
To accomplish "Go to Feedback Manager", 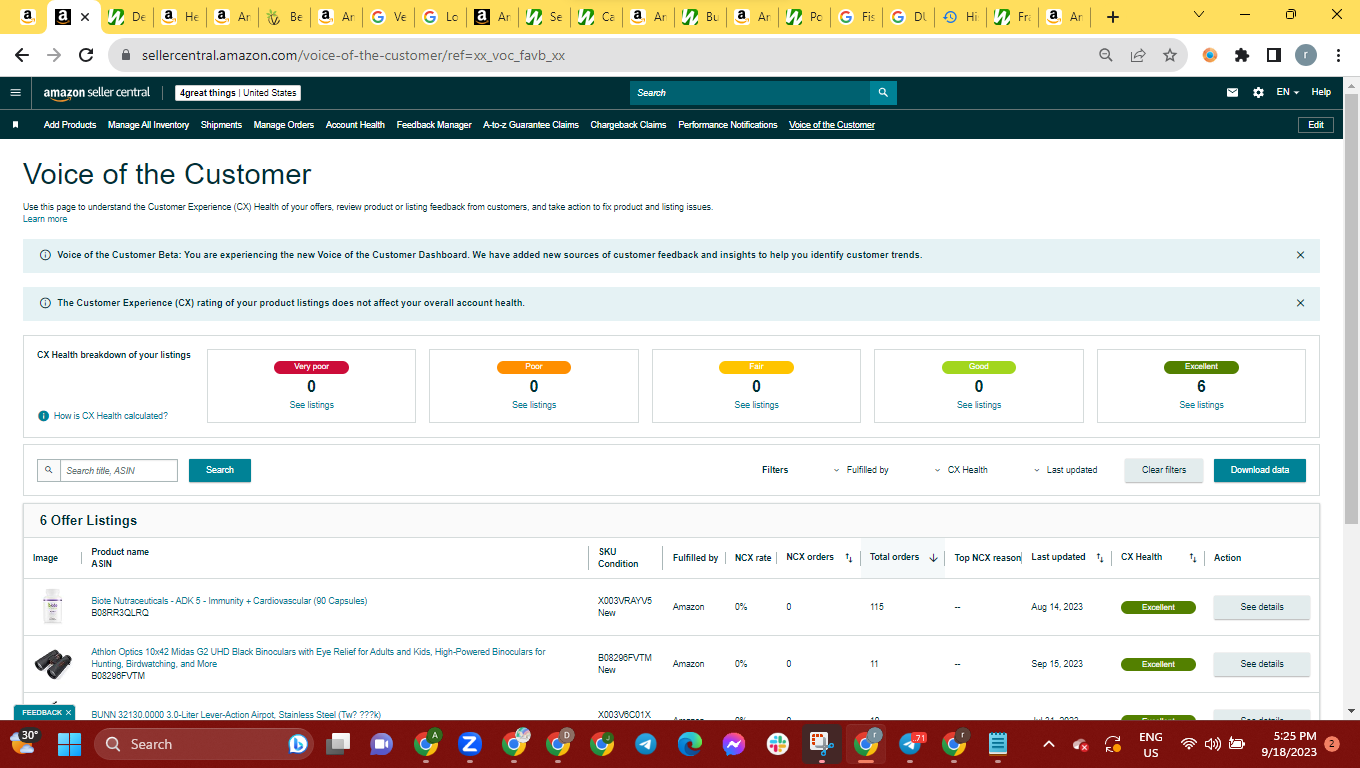I will point(434,125).
